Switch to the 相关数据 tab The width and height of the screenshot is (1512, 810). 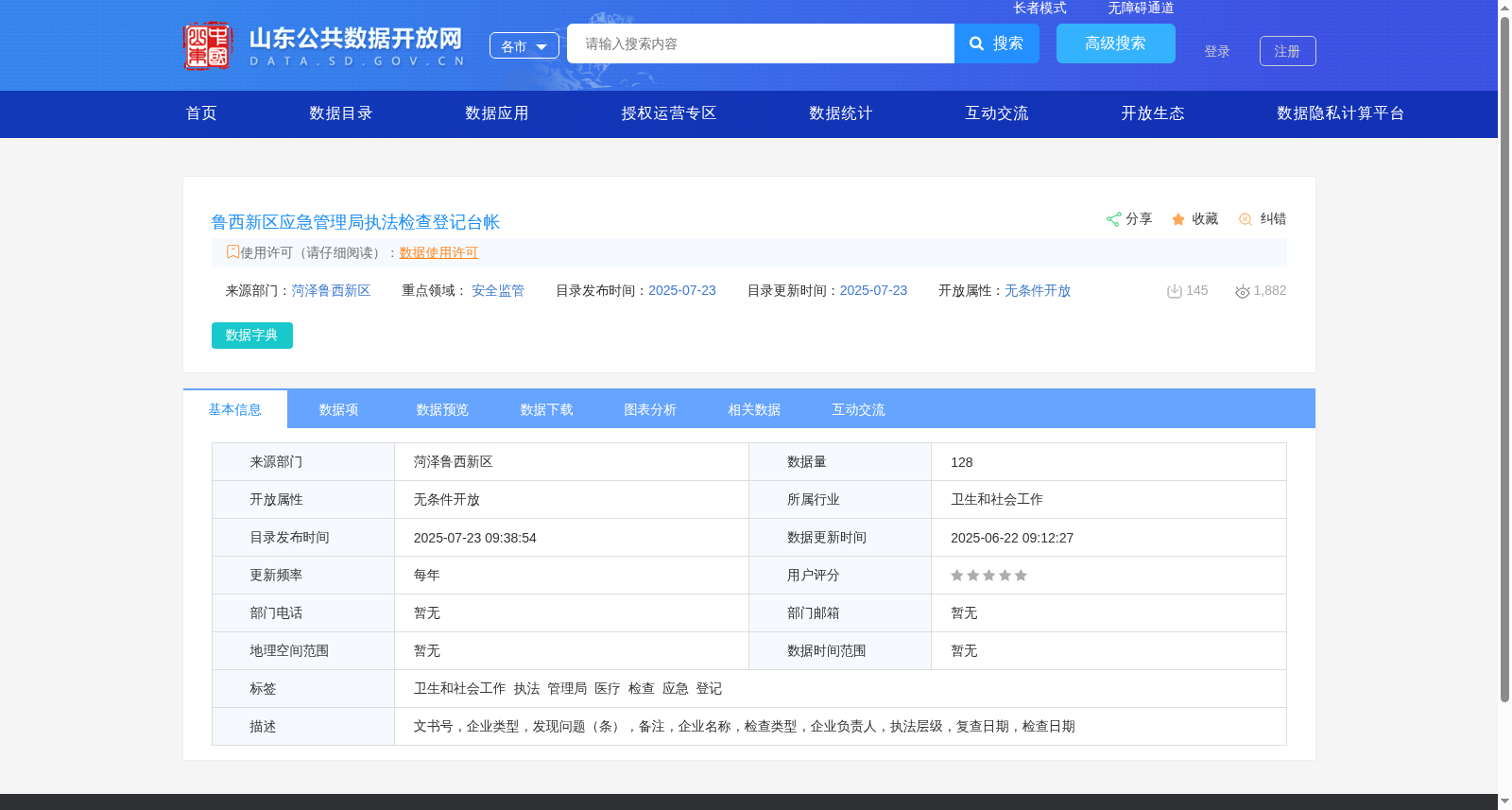(754, 409)
